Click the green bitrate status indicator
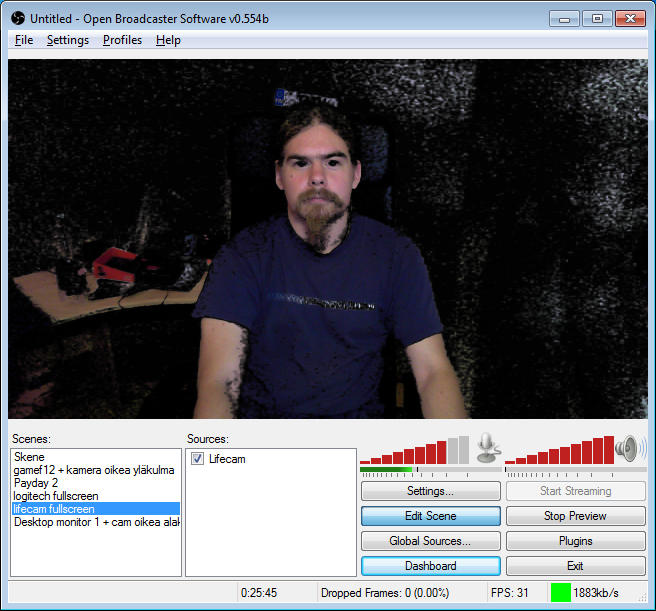Screen dimensions: 656x611 click(x=560, y=592)
